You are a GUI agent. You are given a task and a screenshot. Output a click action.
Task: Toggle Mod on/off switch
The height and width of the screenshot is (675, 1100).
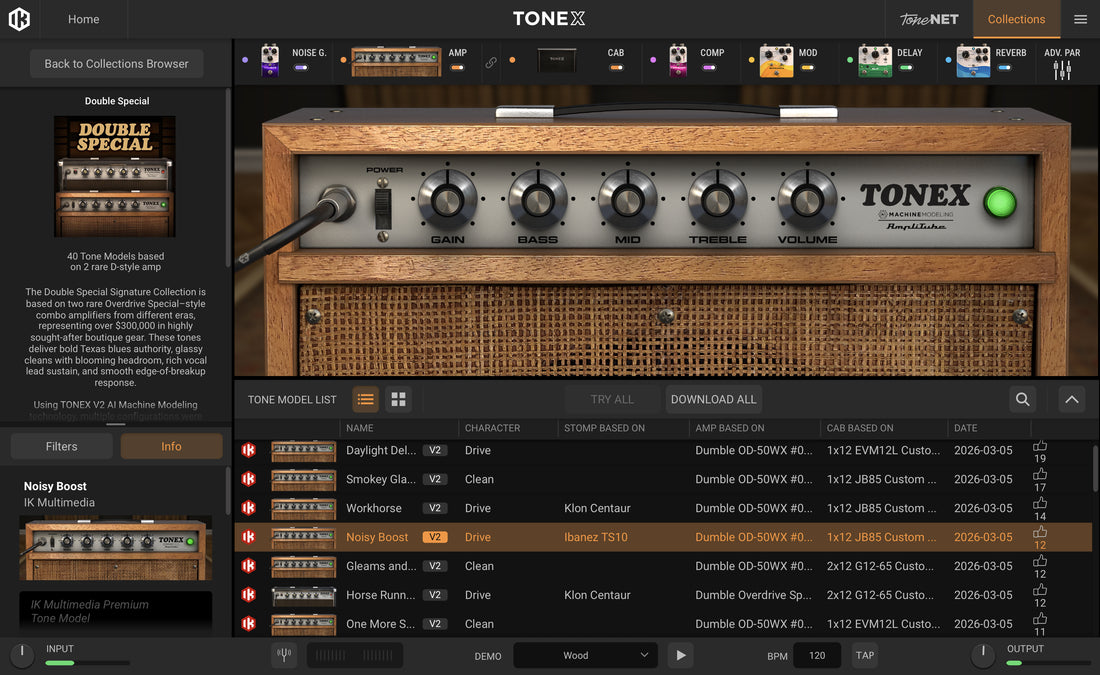(x=807, y=68)
